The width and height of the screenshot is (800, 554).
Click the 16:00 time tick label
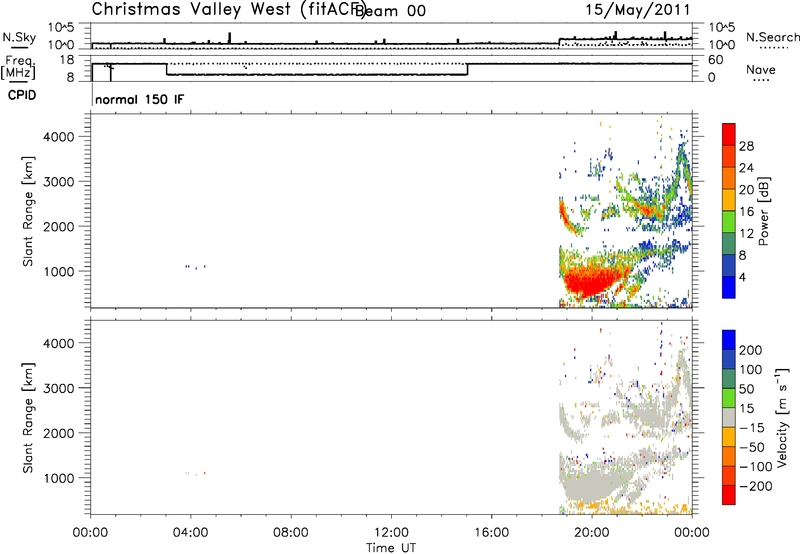(x=491, y=533)
